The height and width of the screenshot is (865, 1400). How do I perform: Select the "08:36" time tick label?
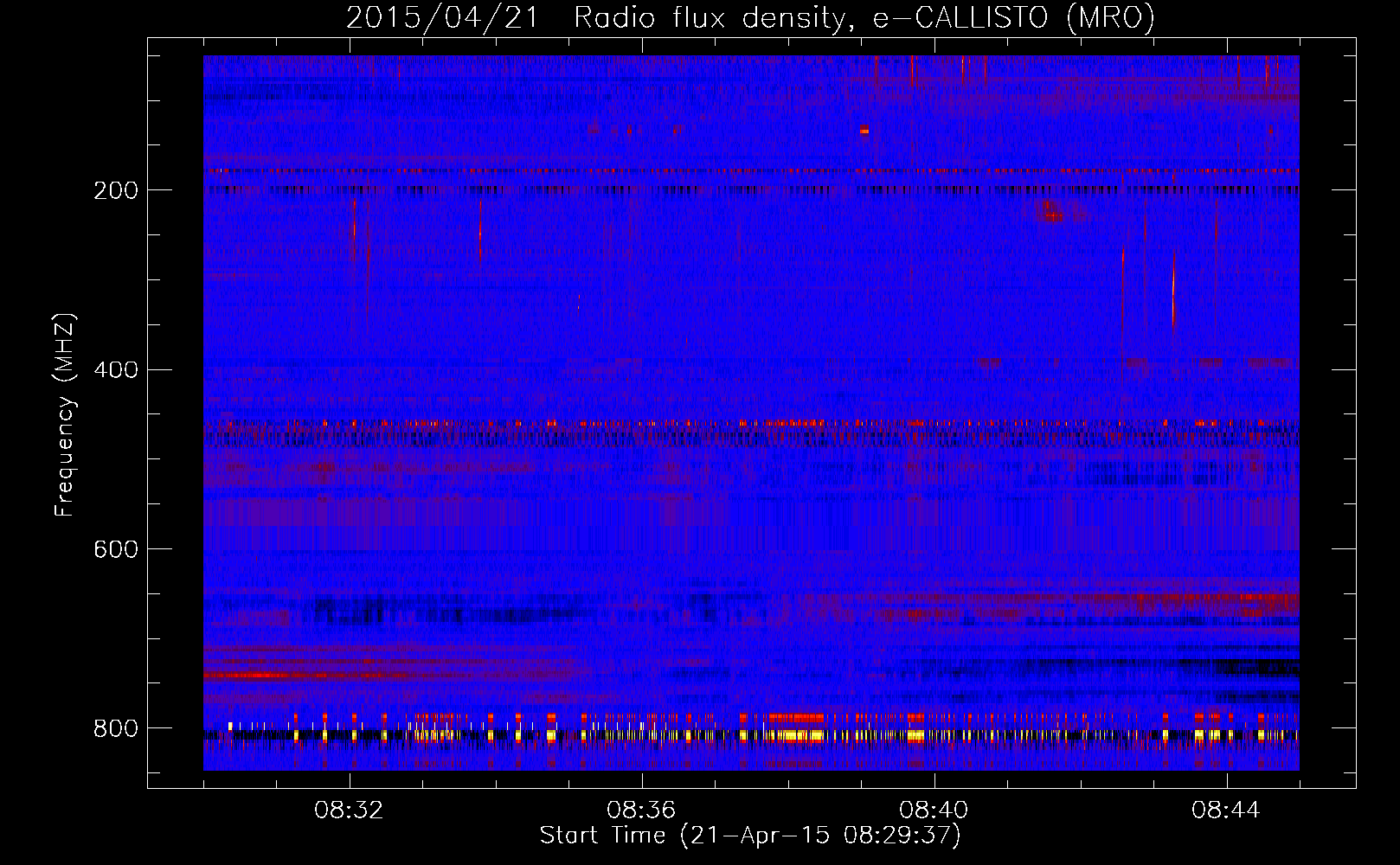click(642, 811)
